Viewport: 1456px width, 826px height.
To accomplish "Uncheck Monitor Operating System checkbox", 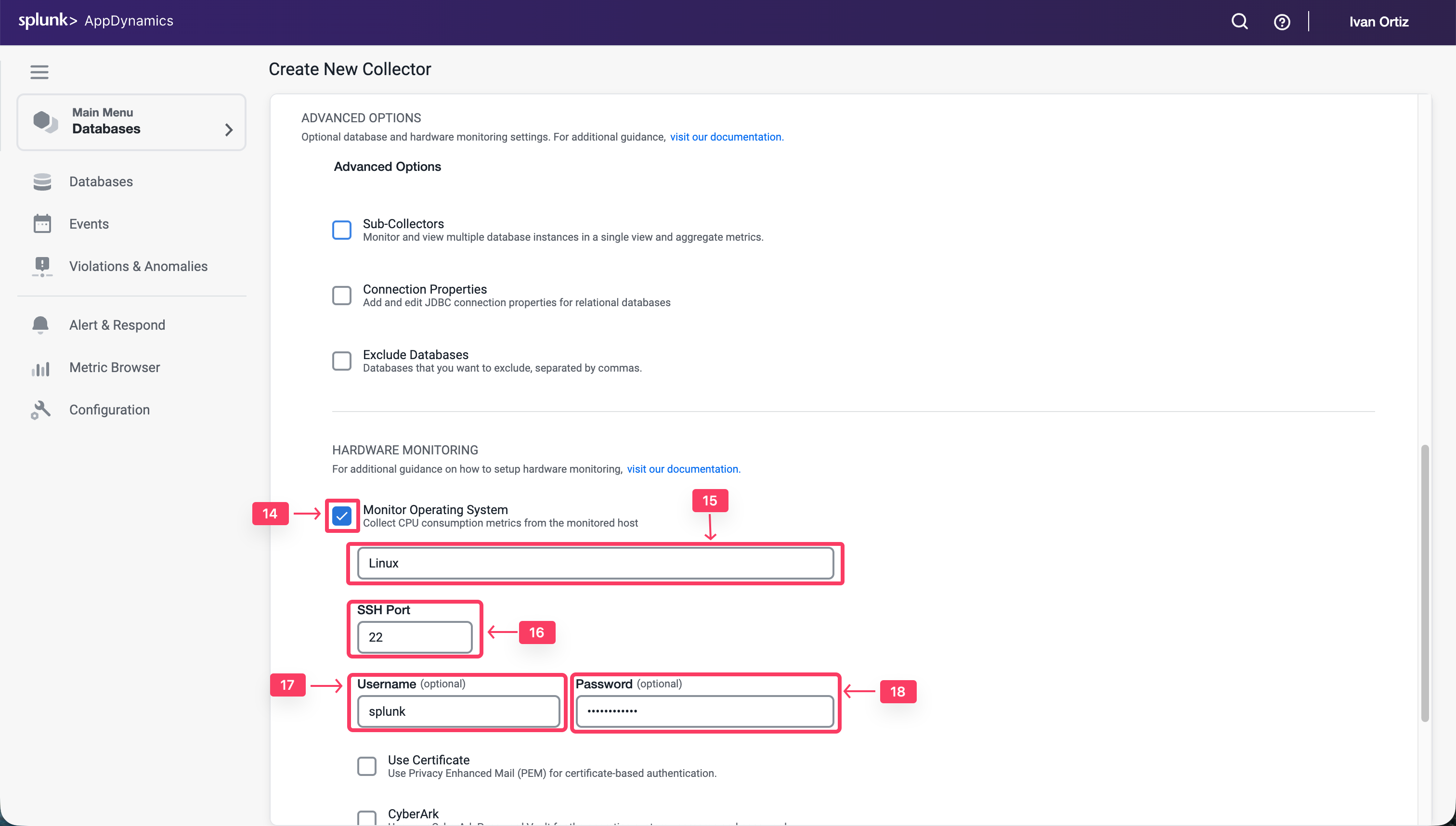I will point(341,516).
